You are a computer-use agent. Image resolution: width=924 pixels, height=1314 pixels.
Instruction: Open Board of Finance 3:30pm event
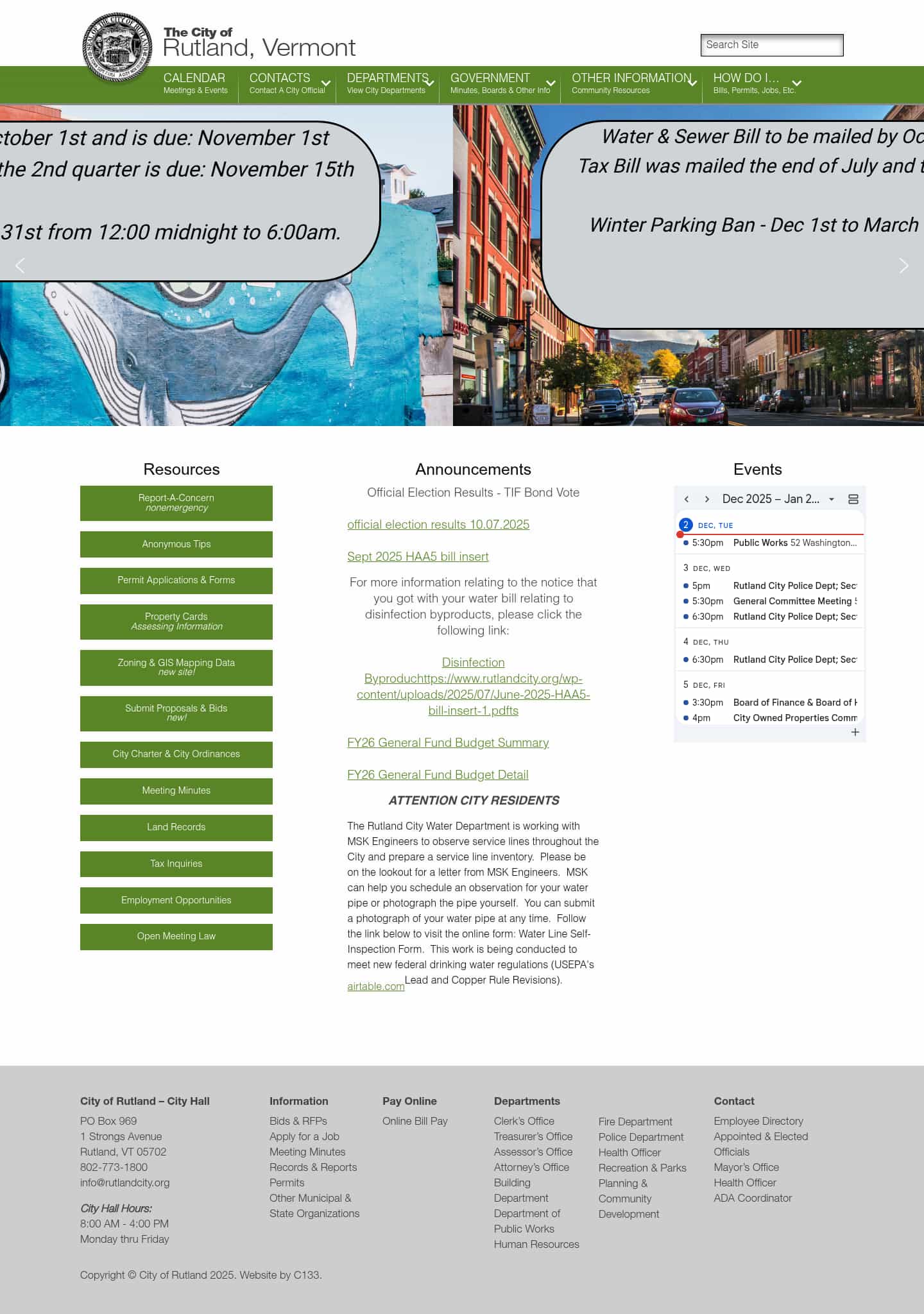770,703
